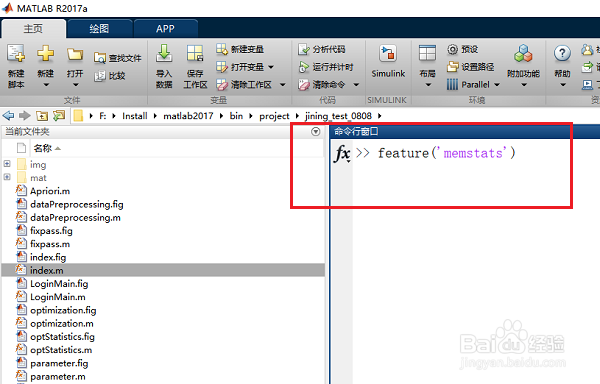Click Add-Ons (附加功能) icon

[x=523, y=54]
